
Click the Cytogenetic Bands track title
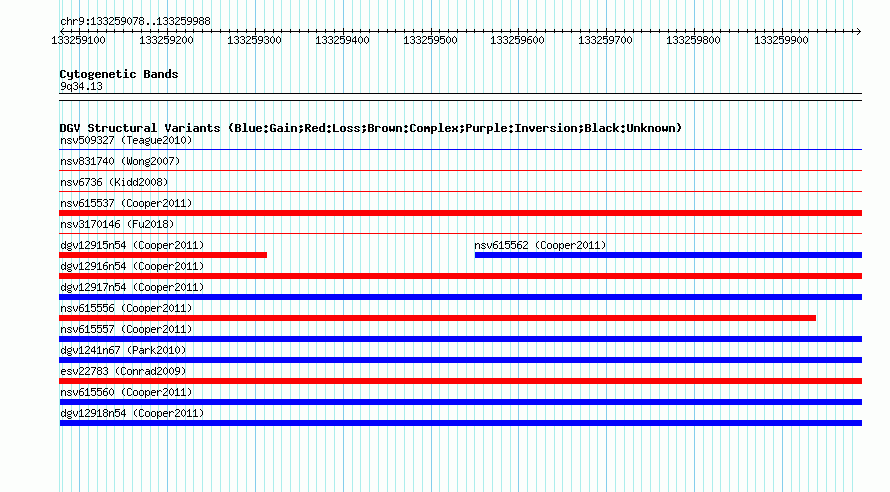(119, 74)
